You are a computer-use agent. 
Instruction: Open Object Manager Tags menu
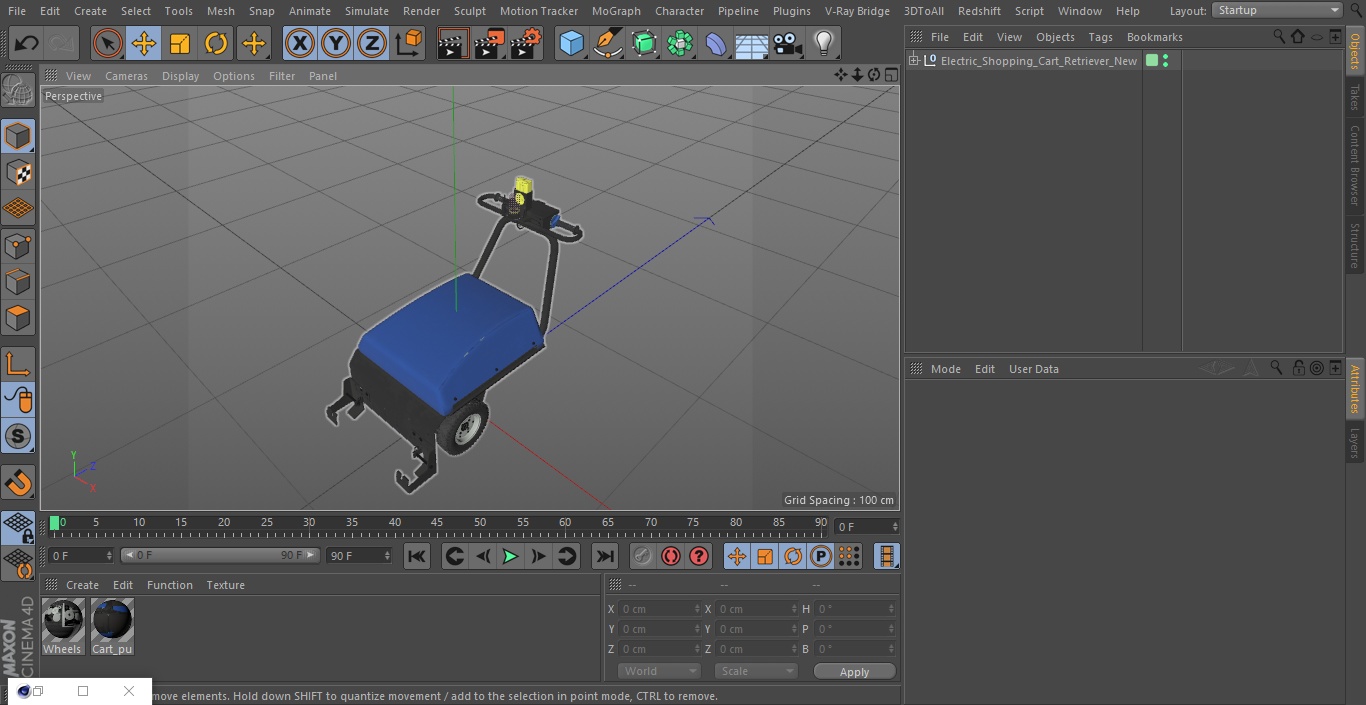[1100, 37]
